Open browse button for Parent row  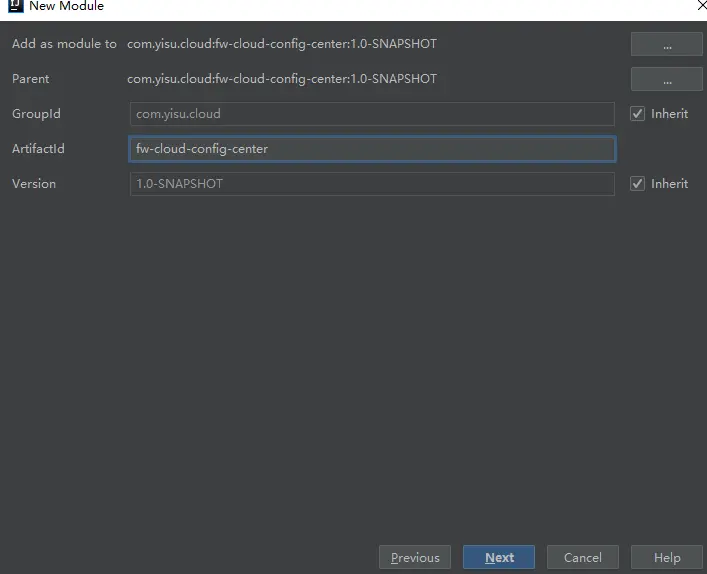666,79
